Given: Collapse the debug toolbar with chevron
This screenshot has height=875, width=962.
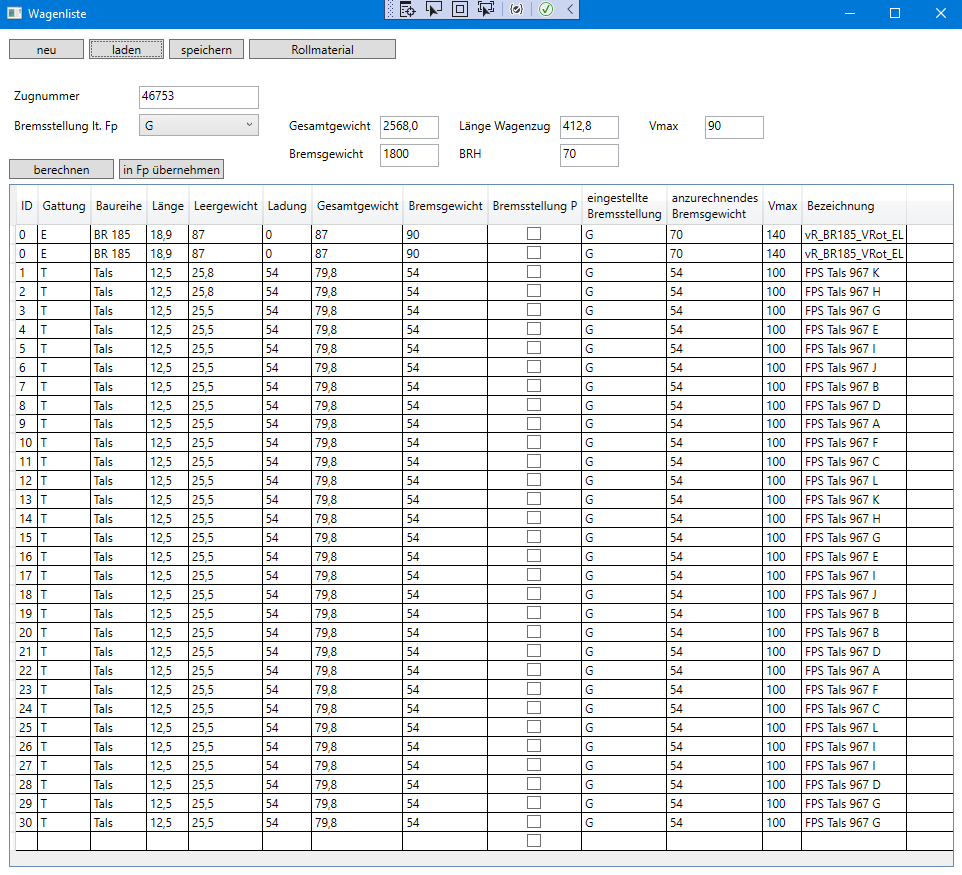Looking at the screenshot, I should 569,9.
